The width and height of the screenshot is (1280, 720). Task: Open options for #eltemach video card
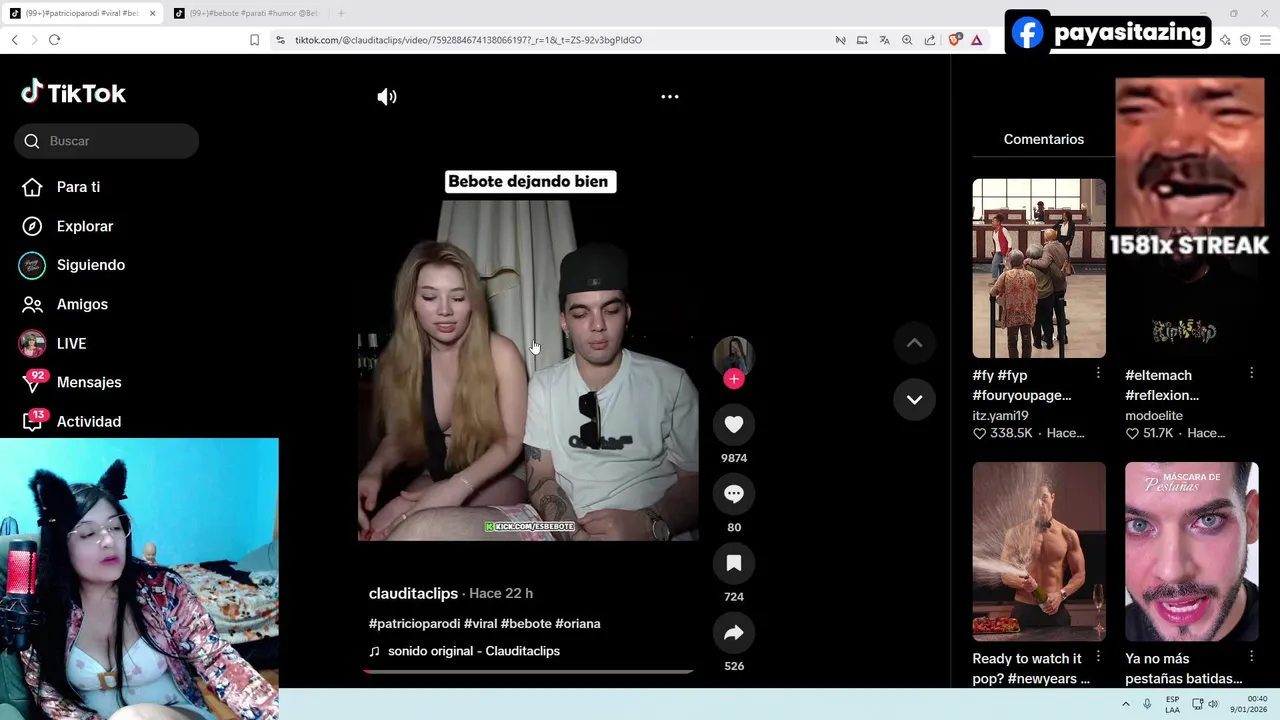click(x=1251, y=373)
